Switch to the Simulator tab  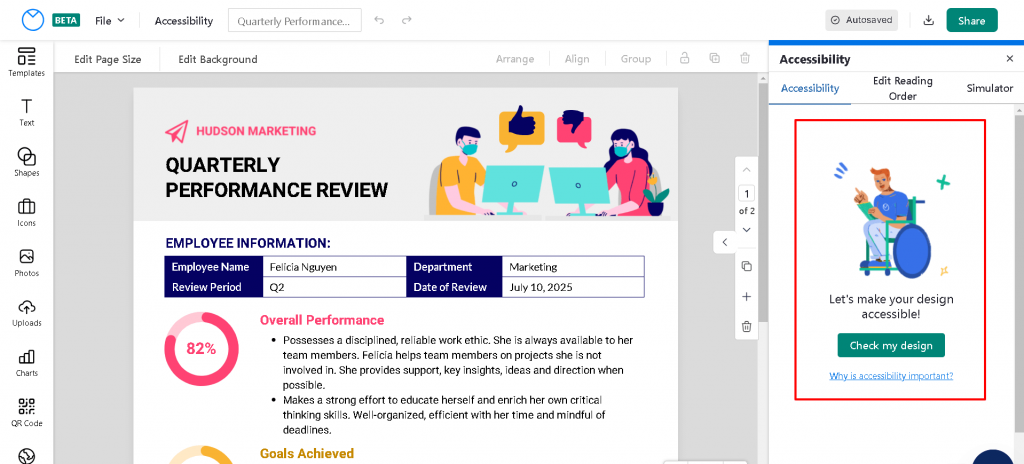pos(989,88)
